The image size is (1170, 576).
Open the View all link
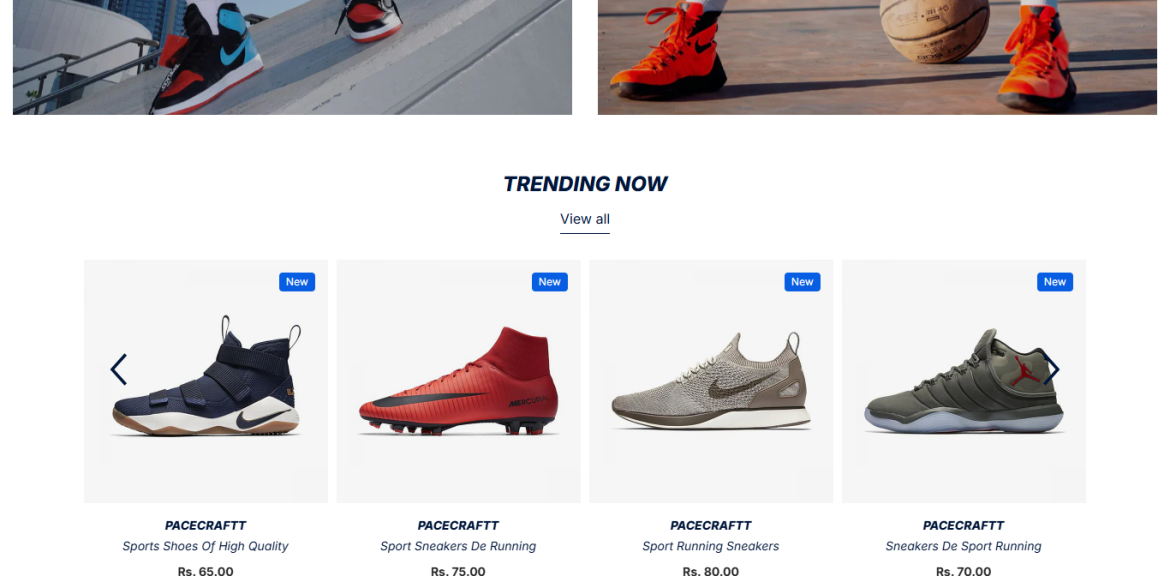585,219
